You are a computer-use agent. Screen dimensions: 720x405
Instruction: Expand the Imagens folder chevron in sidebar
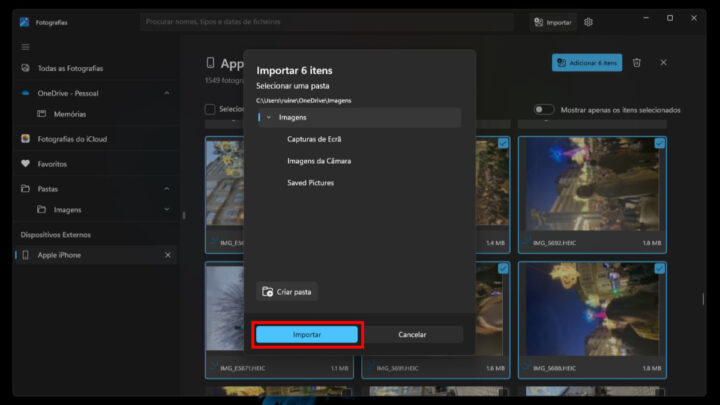point(167,210)
